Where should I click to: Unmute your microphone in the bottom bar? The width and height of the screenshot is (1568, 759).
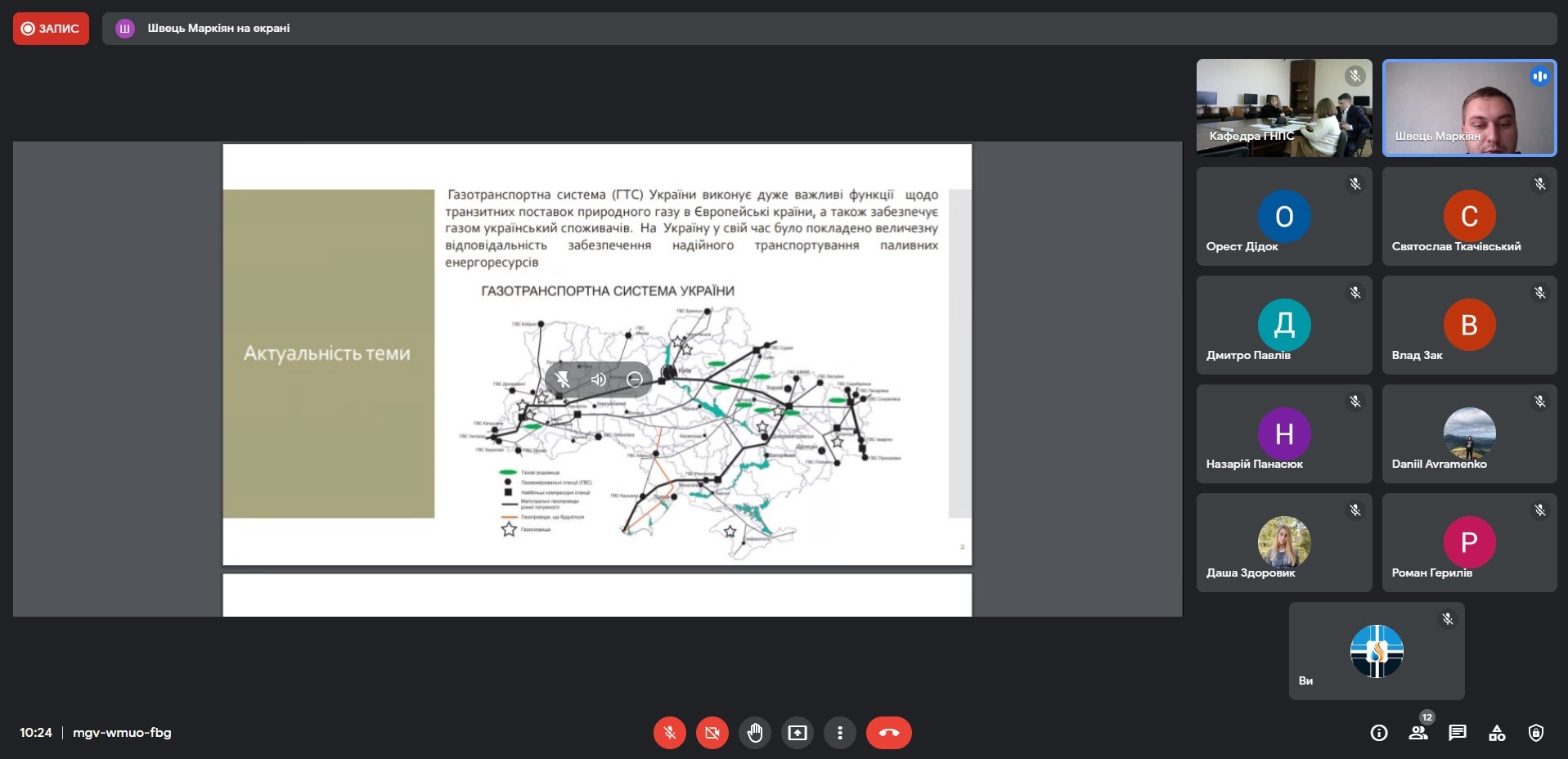(x=669, y=733)
